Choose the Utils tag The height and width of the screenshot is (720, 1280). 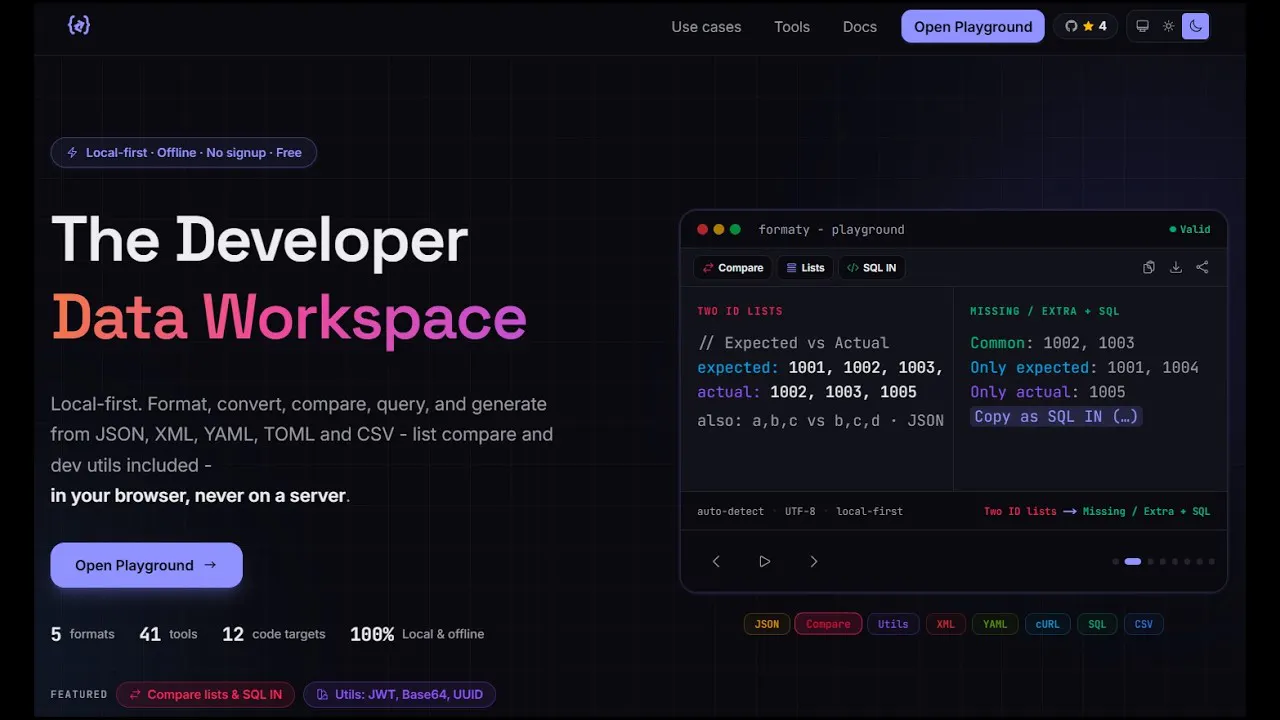coord(893,624)
